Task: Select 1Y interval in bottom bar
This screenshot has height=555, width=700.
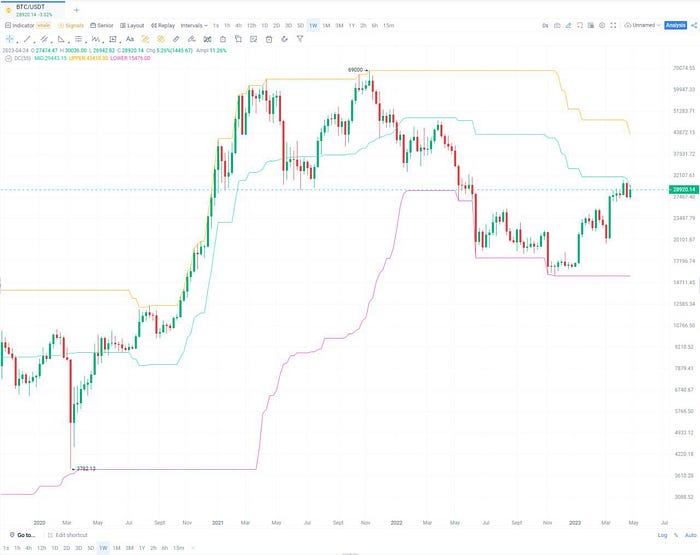Action: point(142,548)
